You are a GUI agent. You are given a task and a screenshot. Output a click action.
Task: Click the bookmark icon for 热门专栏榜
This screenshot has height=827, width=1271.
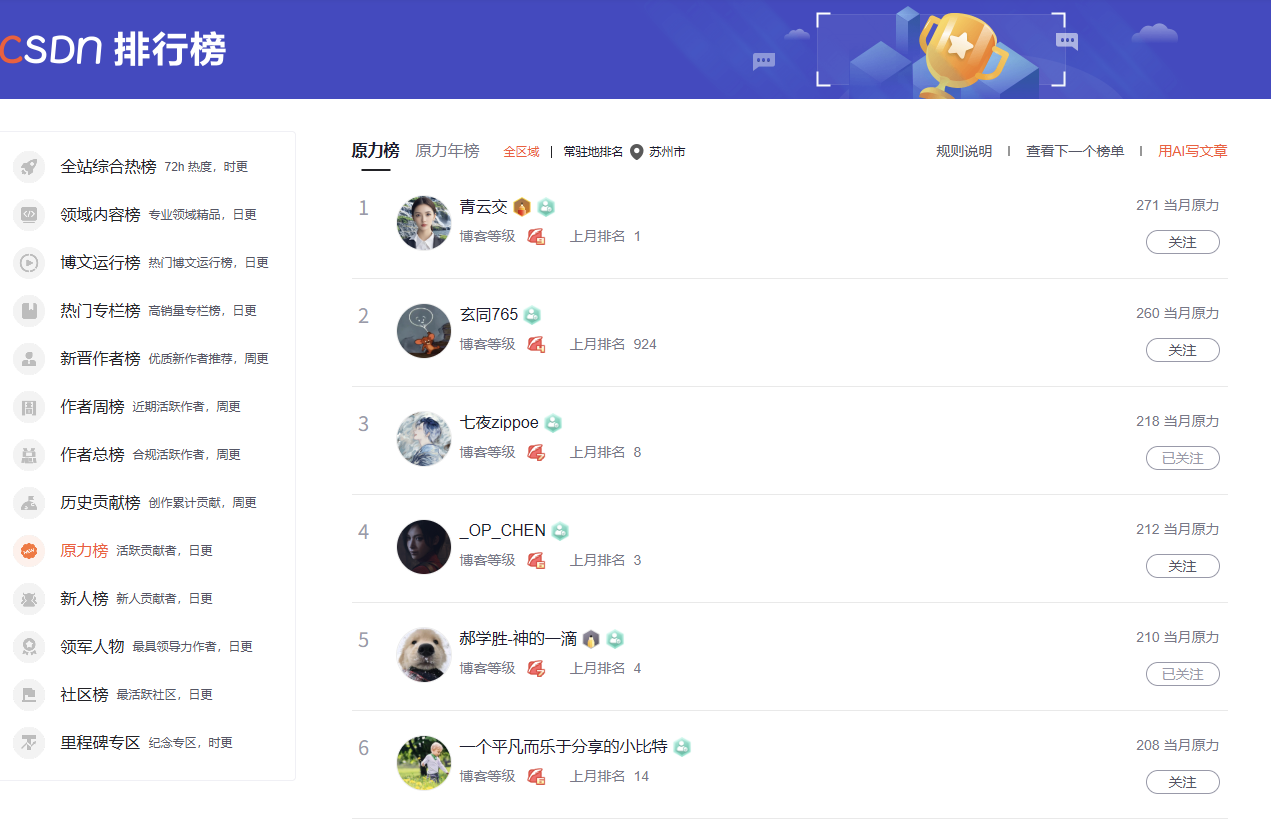click(x=29, y=311)
